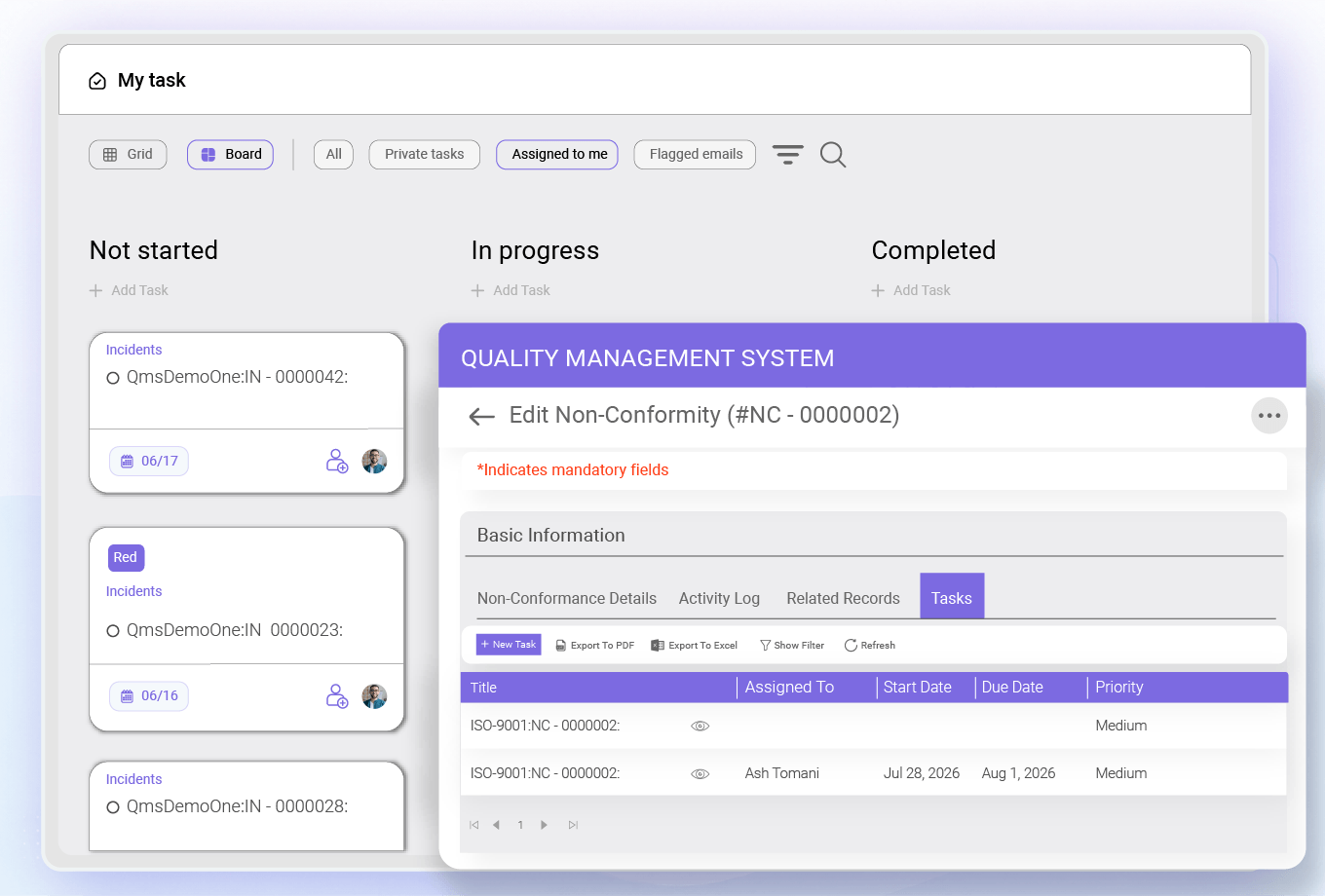Click the avatar on IN - 0000042 card

pyautogui.click(x=375, y=461)
